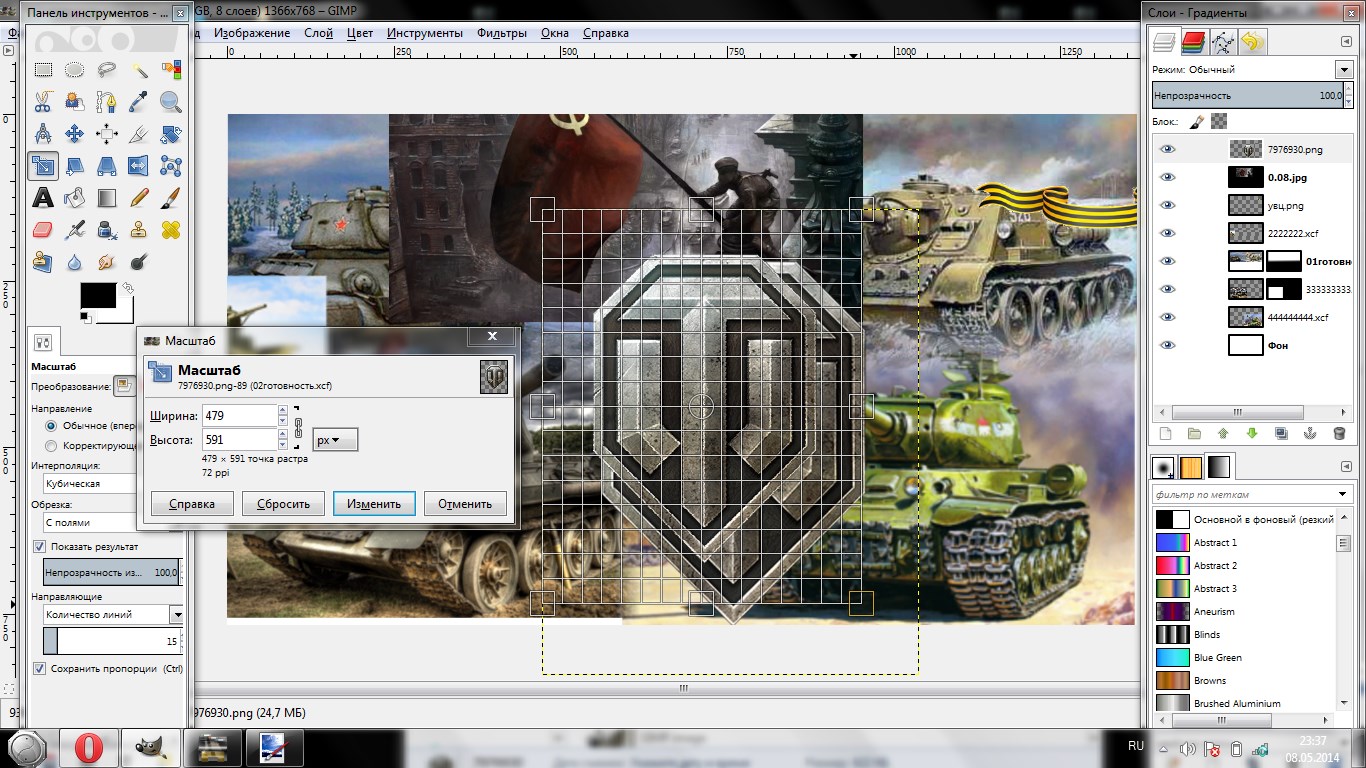Switch to the Undo History tab
Screen dimensions: 1366x768
coord(1253,42)
